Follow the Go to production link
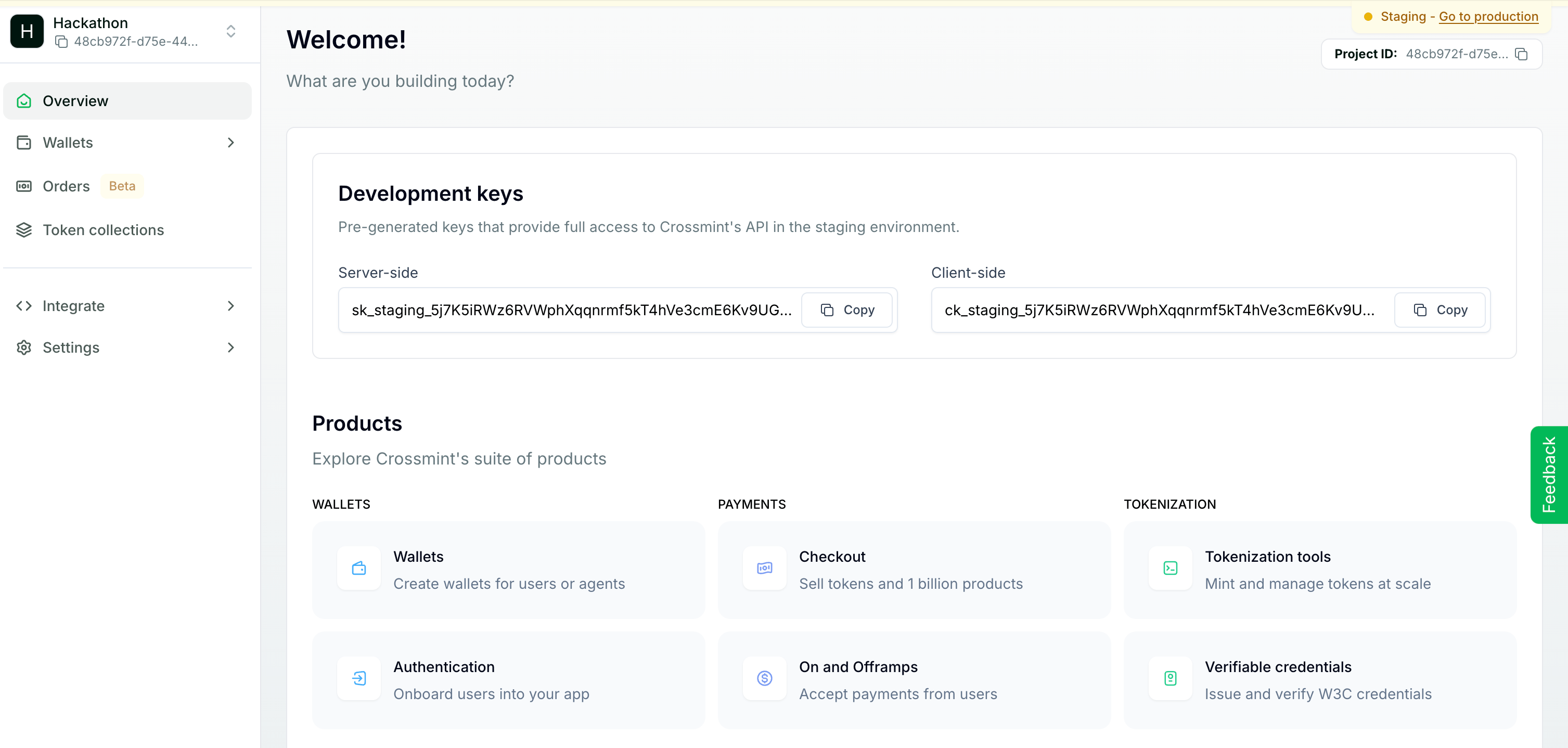The height and width of the screenshot is (748, 1568). coord(1488,17)
